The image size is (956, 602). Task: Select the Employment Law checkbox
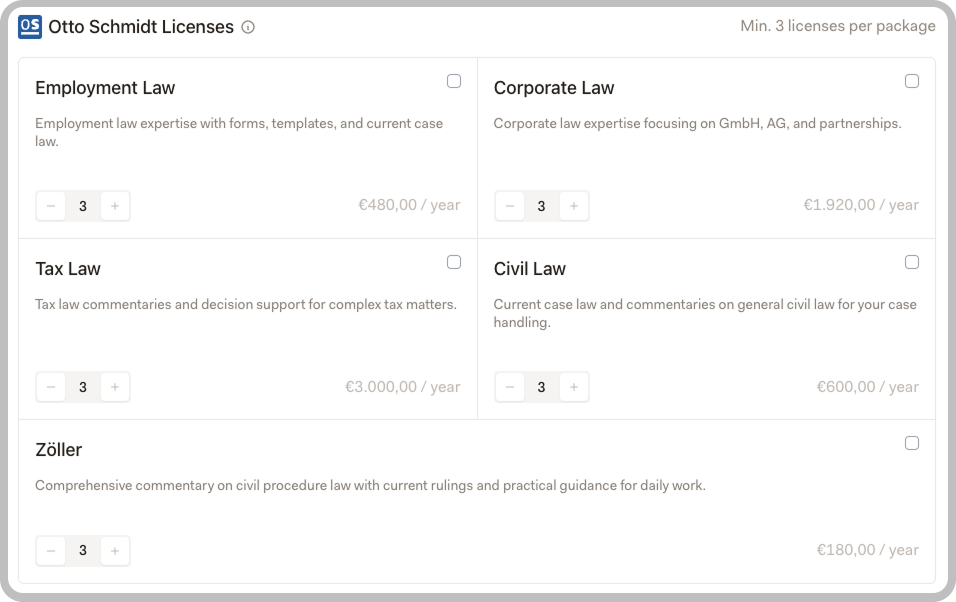click(454, 81)
